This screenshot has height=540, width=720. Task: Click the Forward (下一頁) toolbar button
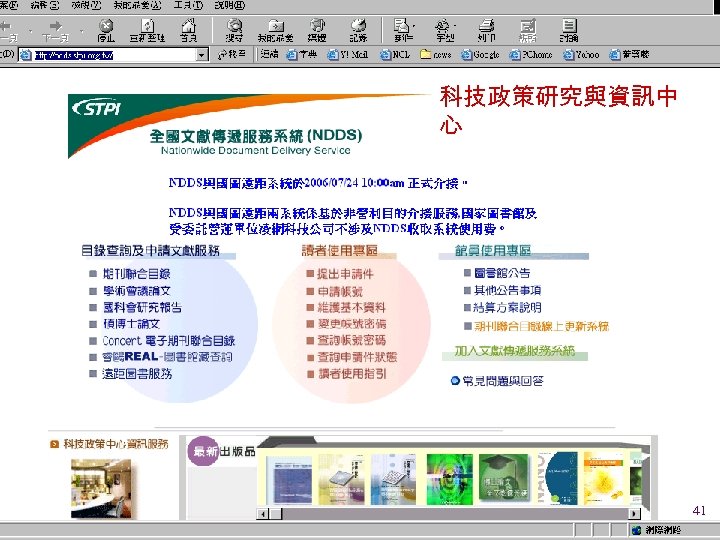[x=56, y=31]
